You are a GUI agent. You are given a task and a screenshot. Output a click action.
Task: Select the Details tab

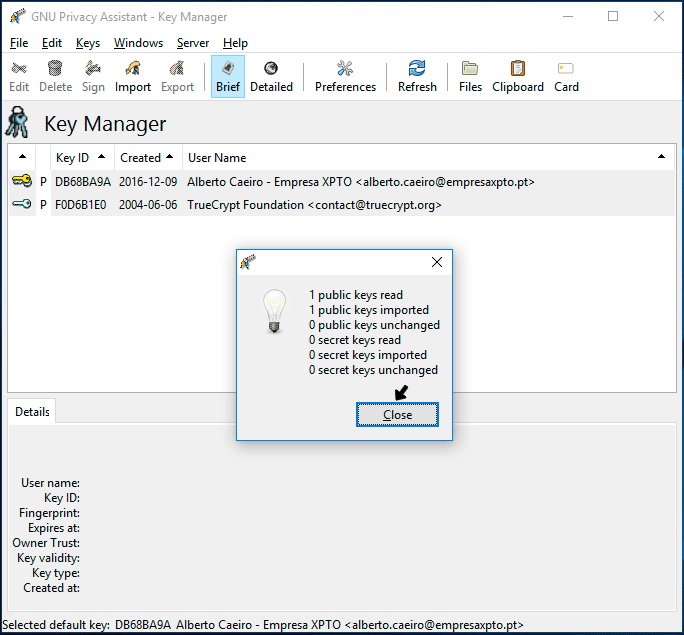[32, 411]
